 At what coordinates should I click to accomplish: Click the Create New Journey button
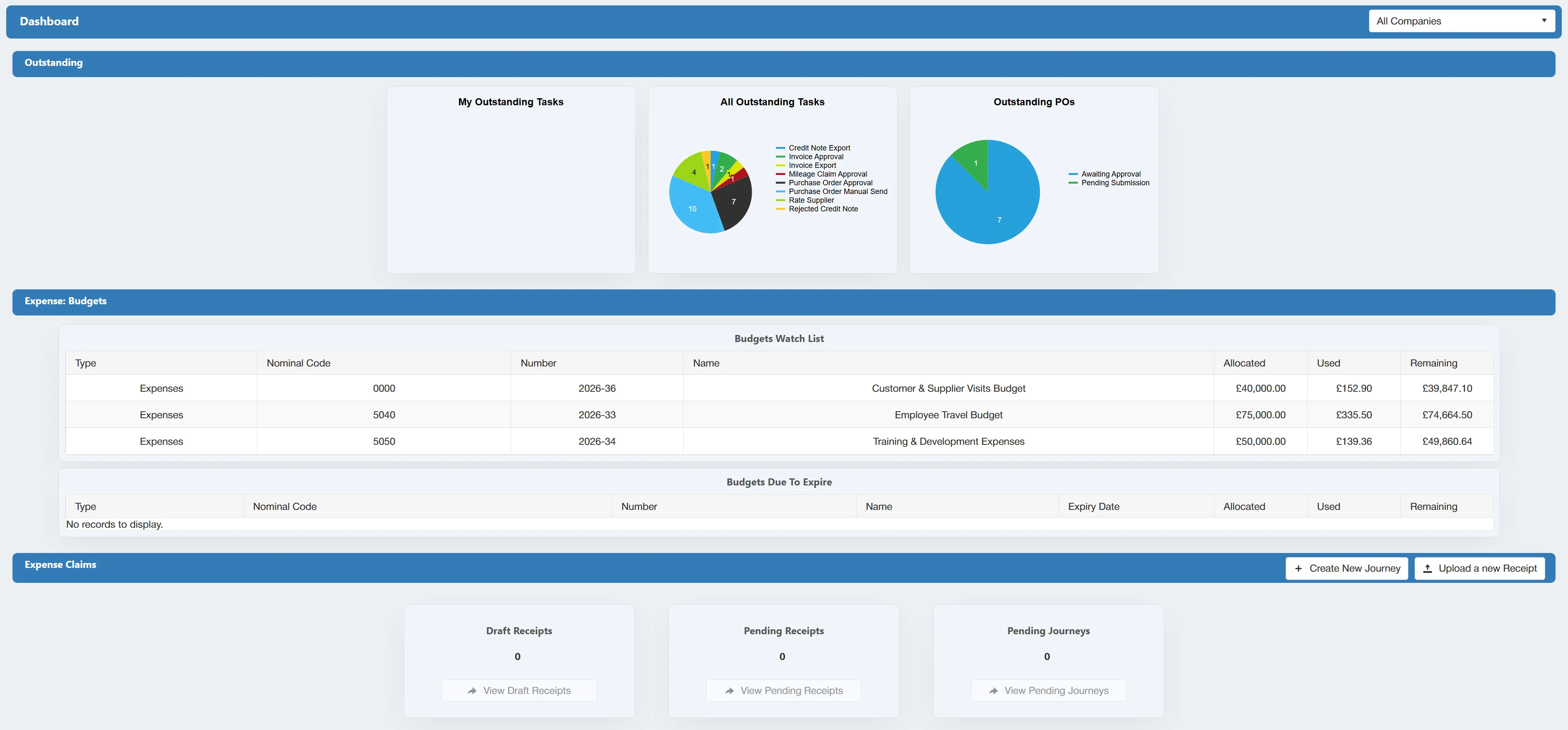(1347, 568)
